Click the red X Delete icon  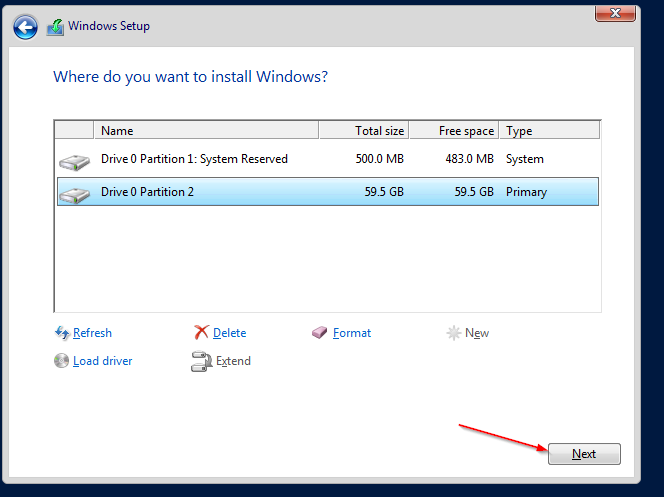point(201,332)
